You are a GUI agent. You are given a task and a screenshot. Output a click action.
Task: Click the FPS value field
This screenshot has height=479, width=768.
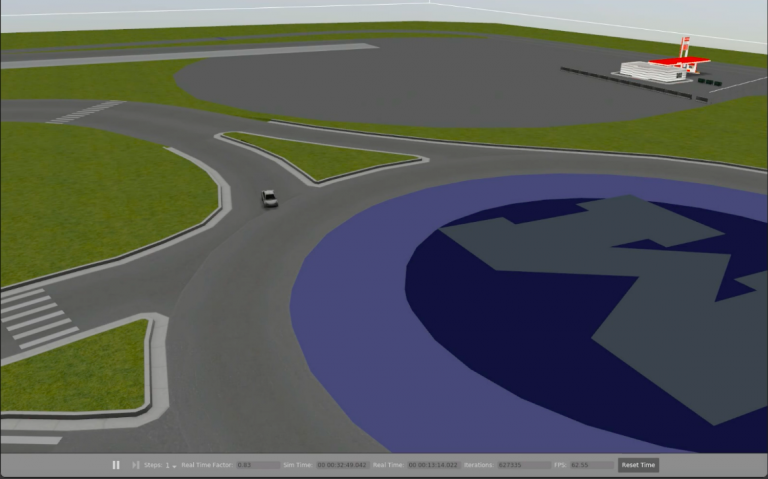tap(588, 465)
